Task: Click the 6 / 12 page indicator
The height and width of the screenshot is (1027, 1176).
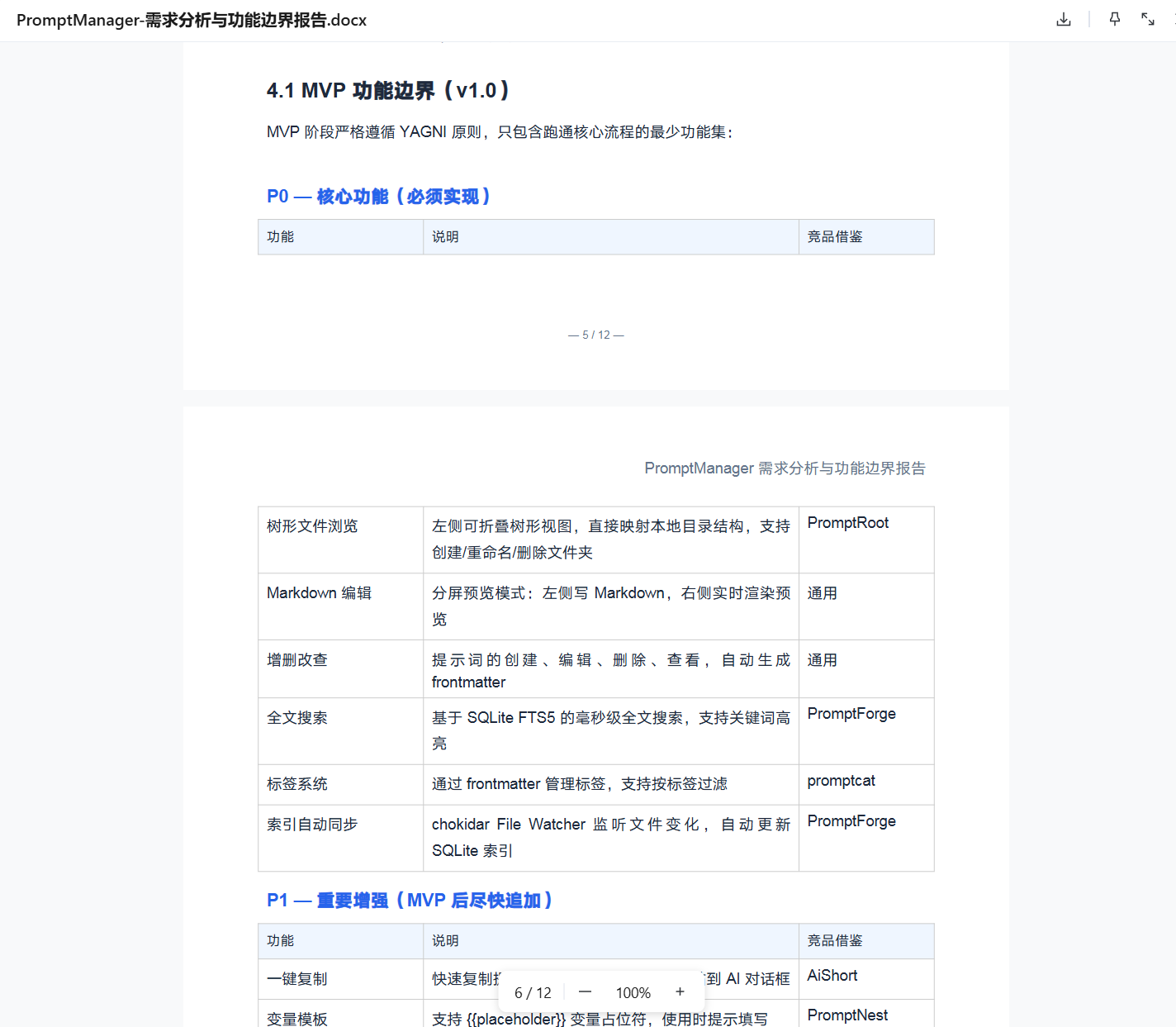Action: [x=533, y=993]
